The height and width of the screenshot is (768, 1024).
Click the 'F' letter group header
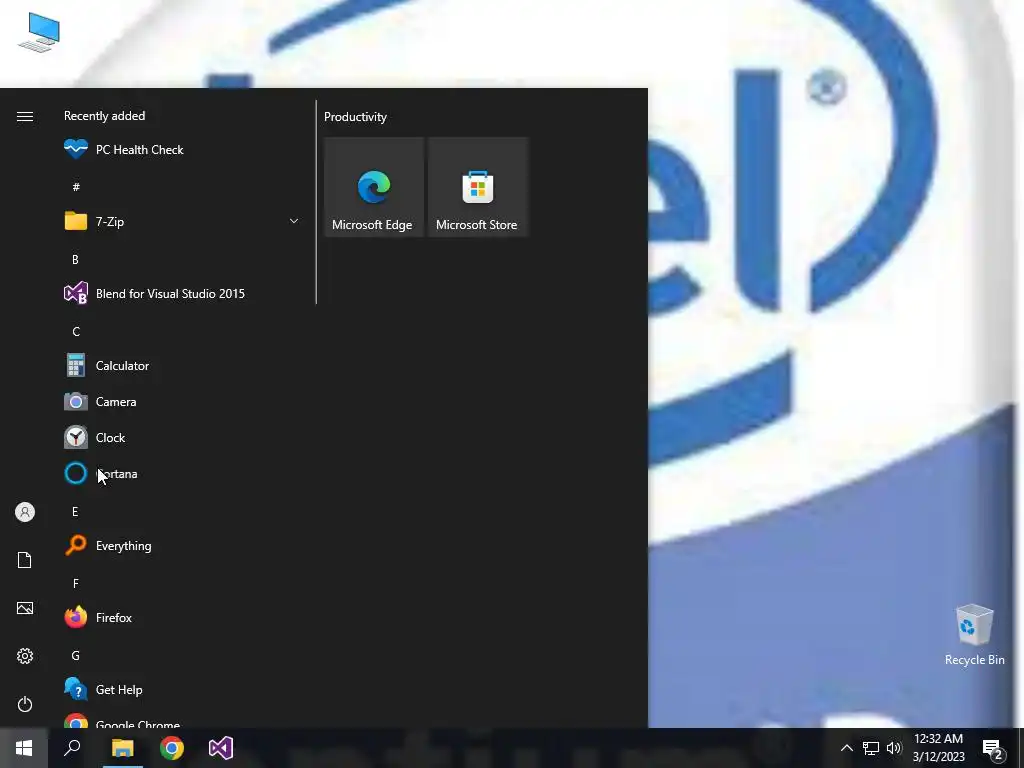76,584
